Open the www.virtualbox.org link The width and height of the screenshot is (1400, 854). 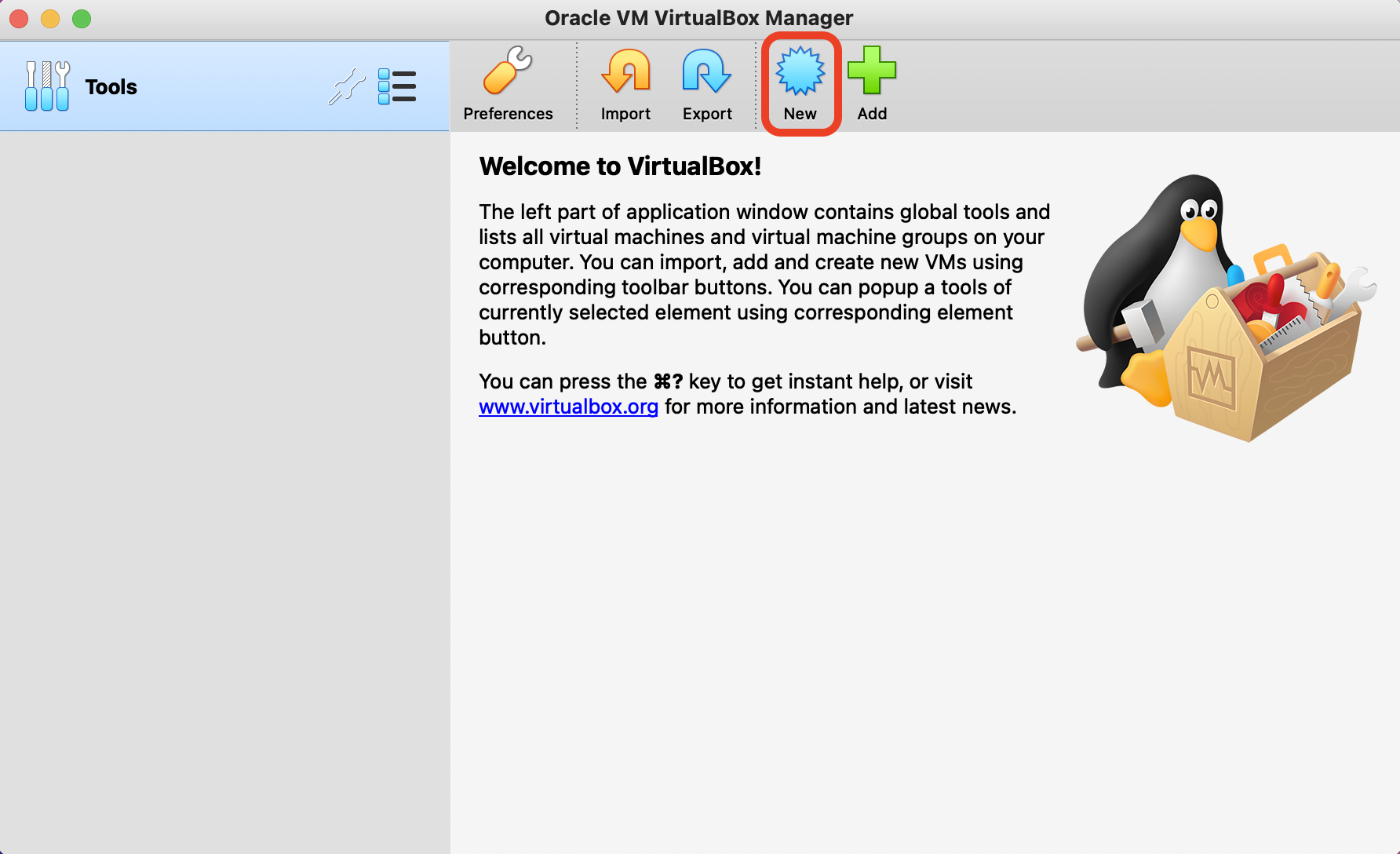(x=568, y=407)
